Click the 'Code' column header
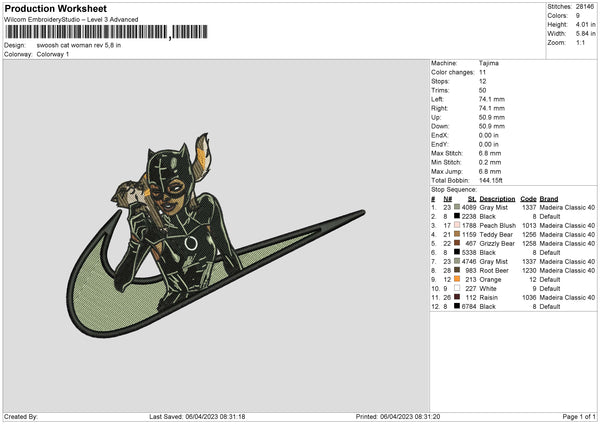 (x=528, y=199)
